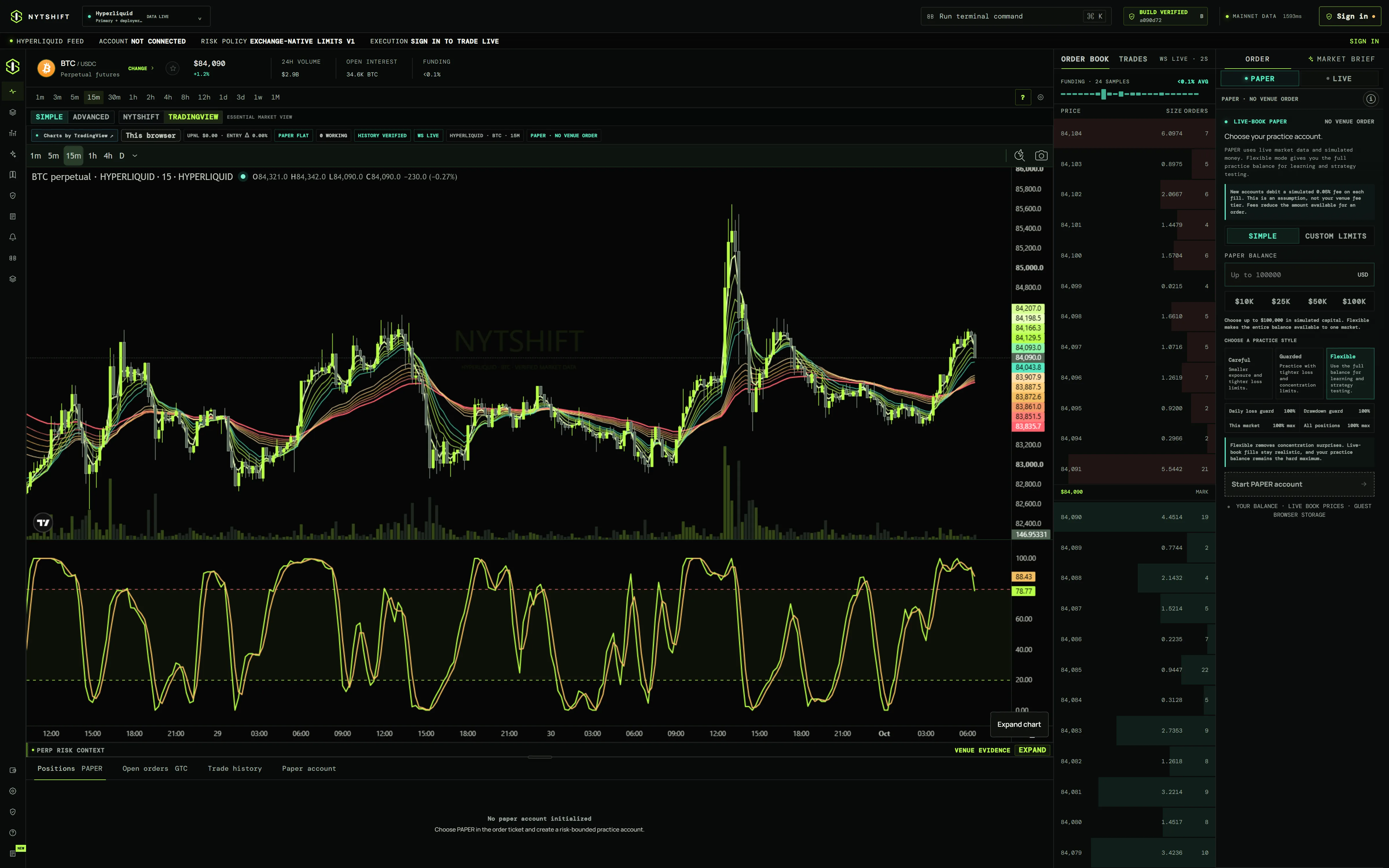Open the market pulse view in sidebar
Viewport: 1389px width, 868px height.
13,91
